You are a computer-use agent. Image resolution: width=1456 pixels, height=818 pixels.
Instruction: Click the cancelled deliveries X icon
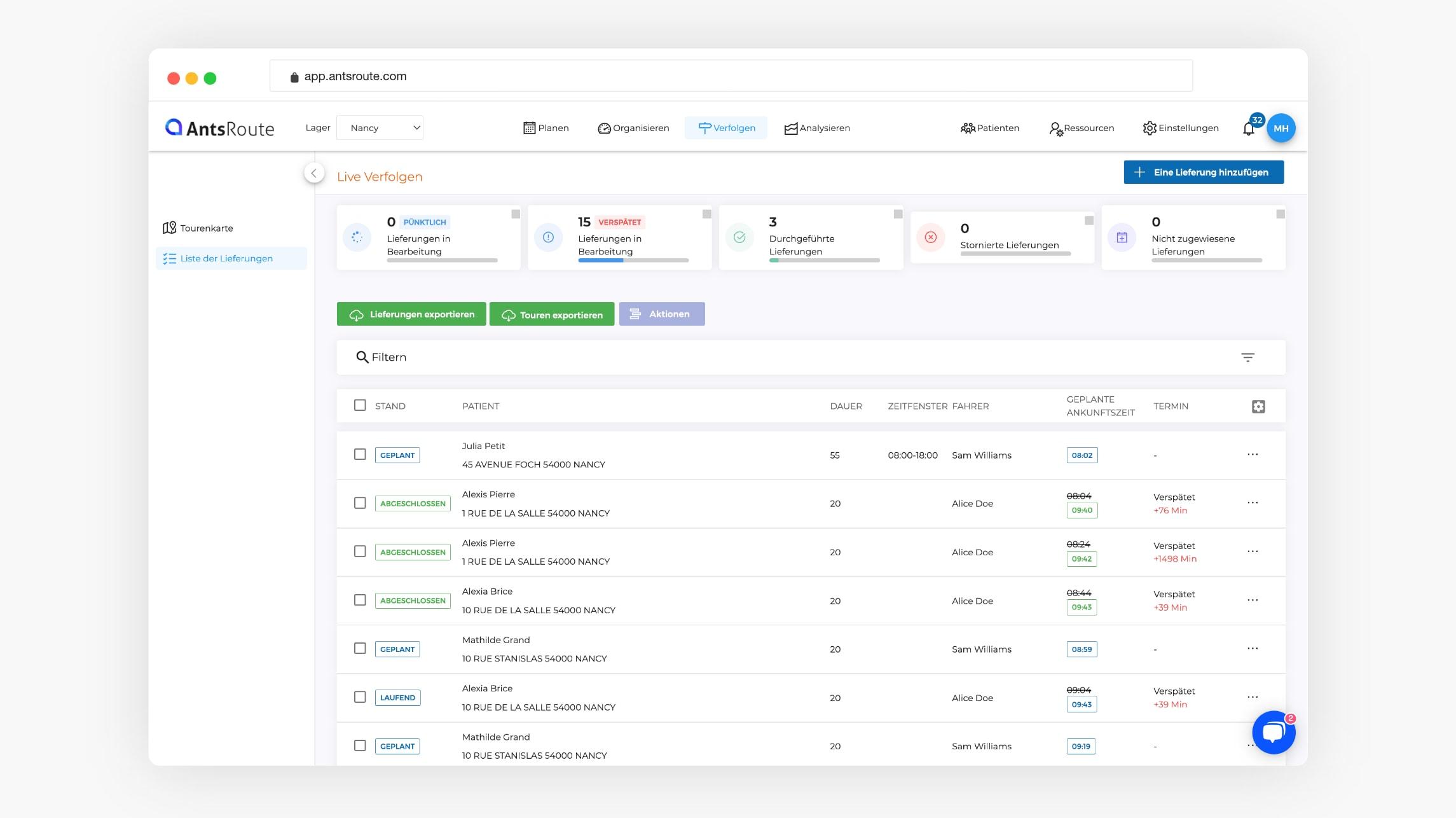pos(931,237)
